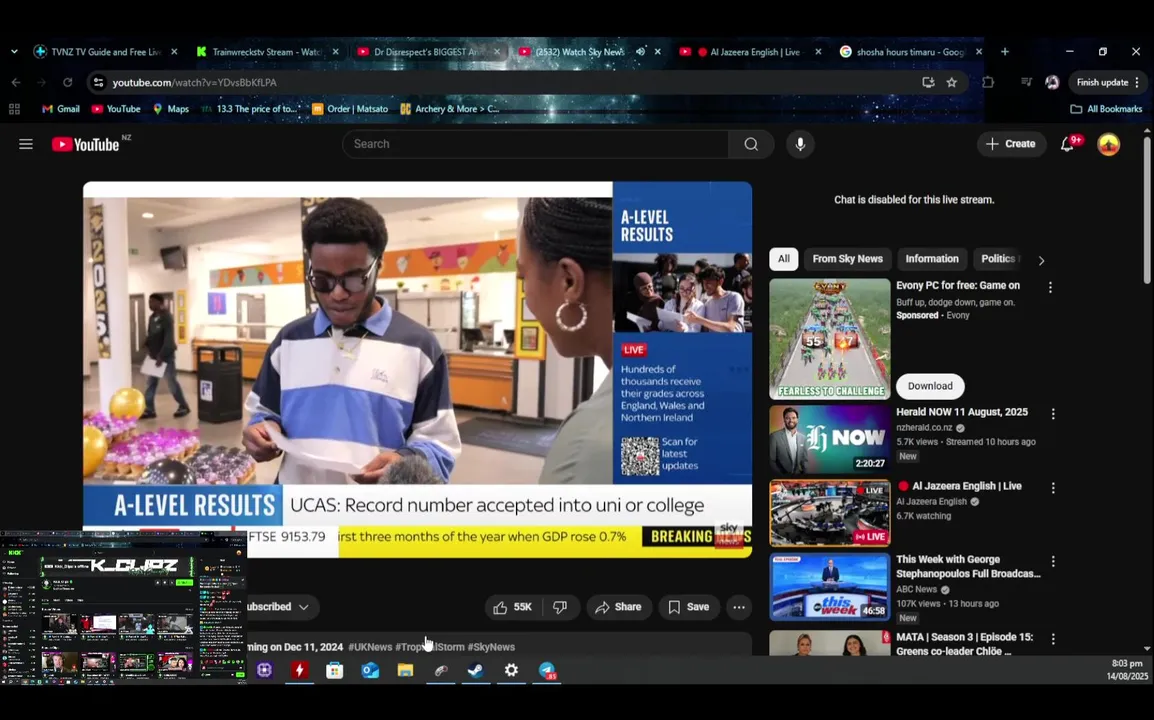Click the Create button
This screenshot has height=720, width=1154.
(x=1011, y=144)
